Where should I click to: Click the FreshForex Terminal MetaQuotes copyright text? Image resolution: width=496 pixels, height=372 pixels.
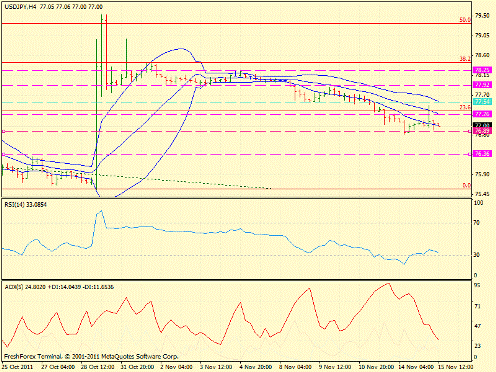91,356
